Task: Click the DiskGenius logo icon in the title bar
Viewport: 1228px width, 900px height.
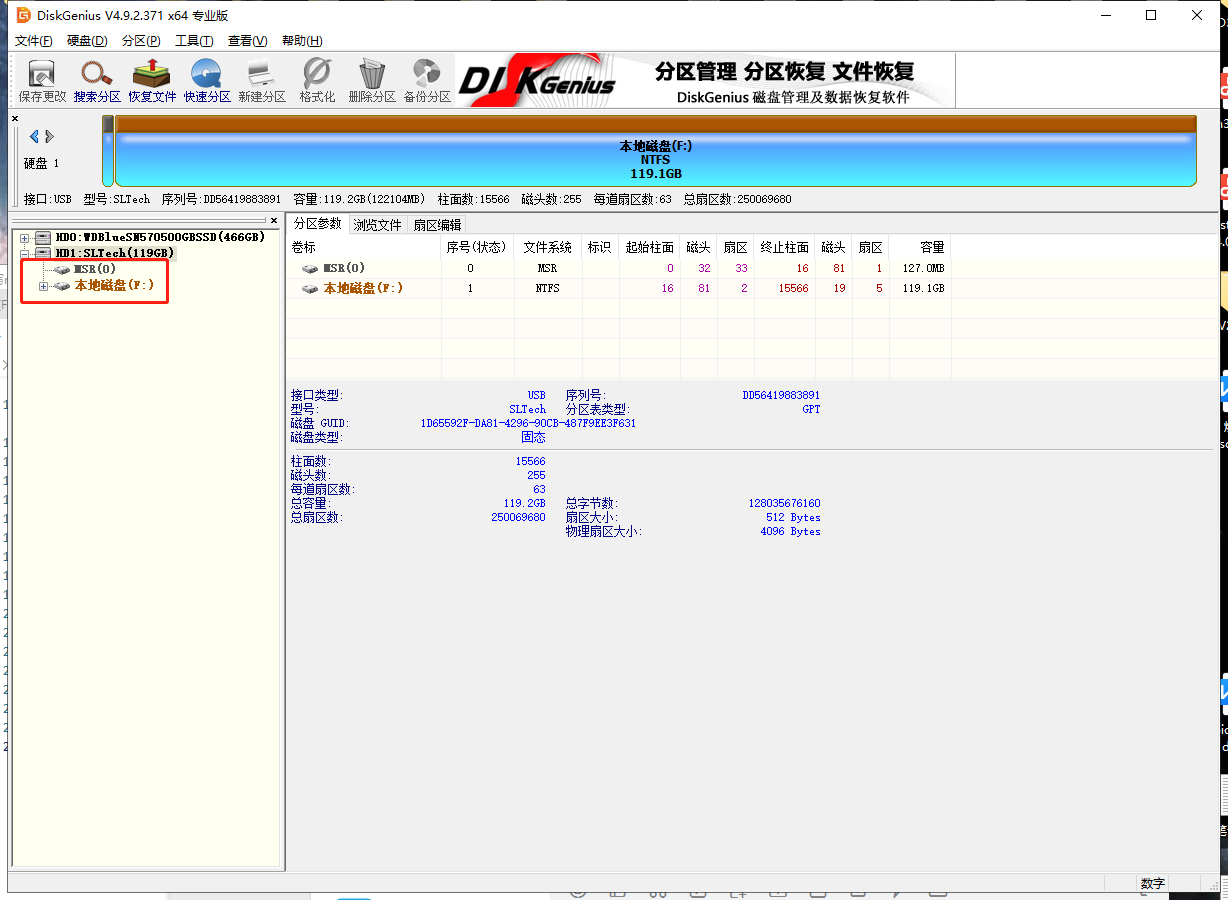Action: point(23,15)
